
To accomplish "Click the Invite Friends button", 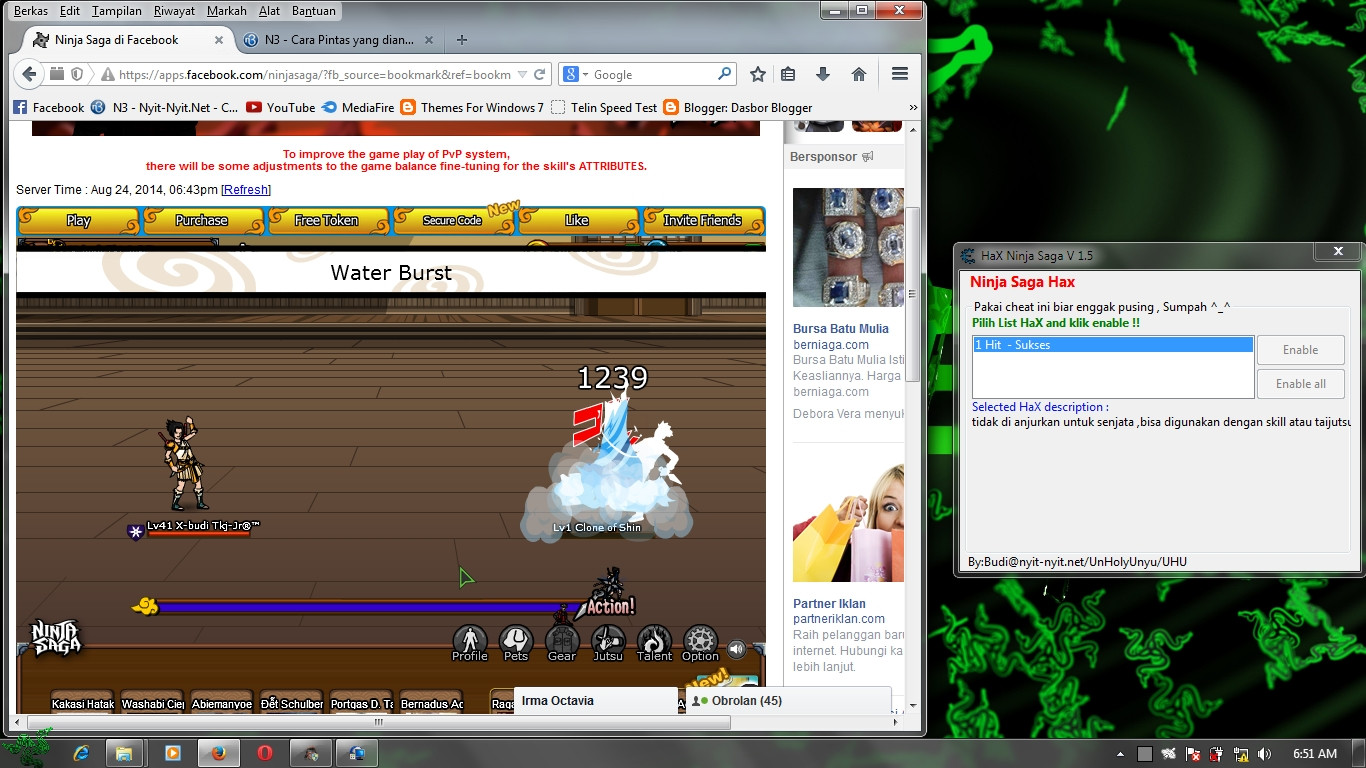I will tap(702, 221).
